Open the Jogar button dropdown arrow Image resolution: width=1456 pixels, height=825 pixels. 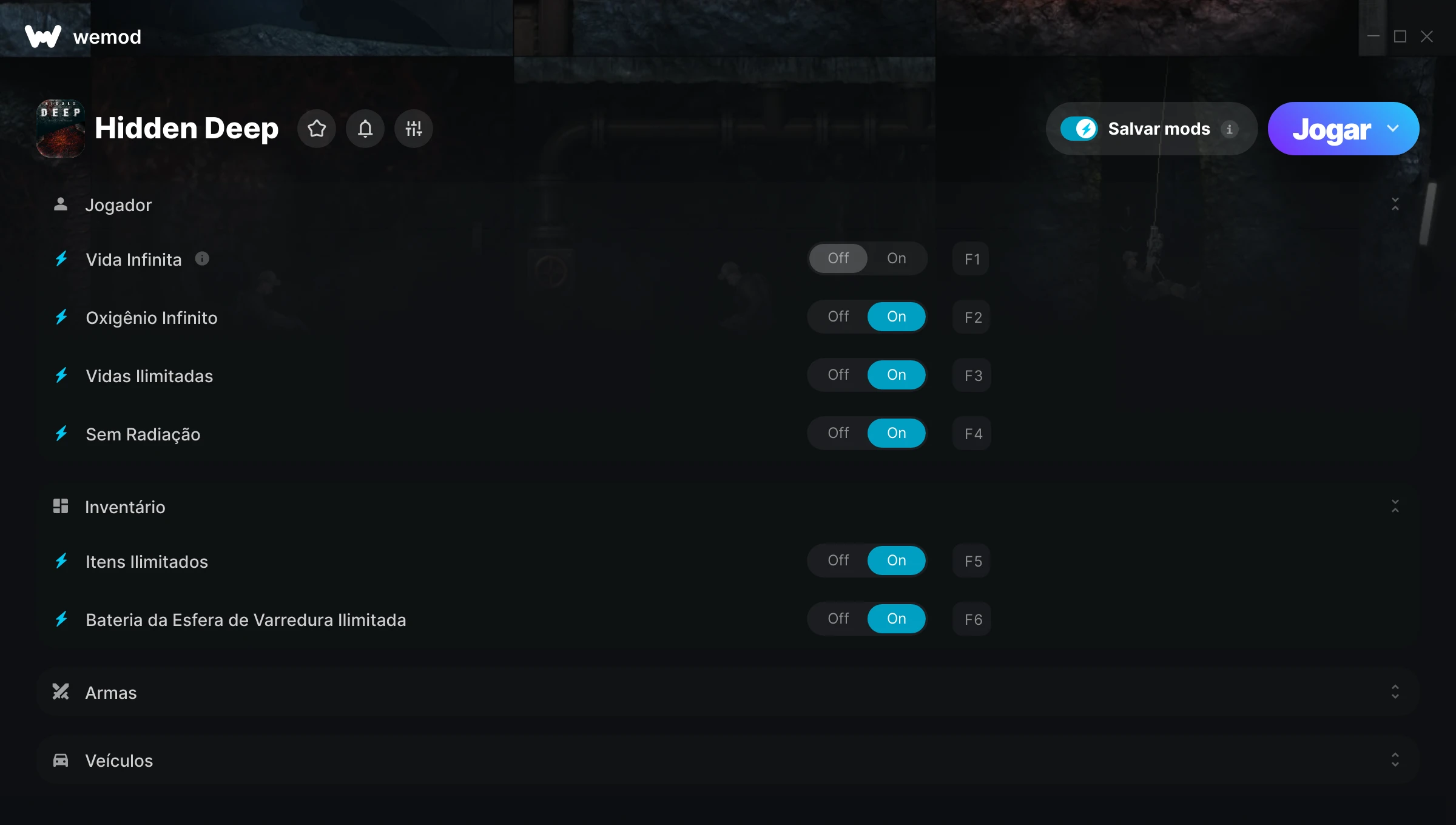pyautogui.click(x=1393, y=129)
